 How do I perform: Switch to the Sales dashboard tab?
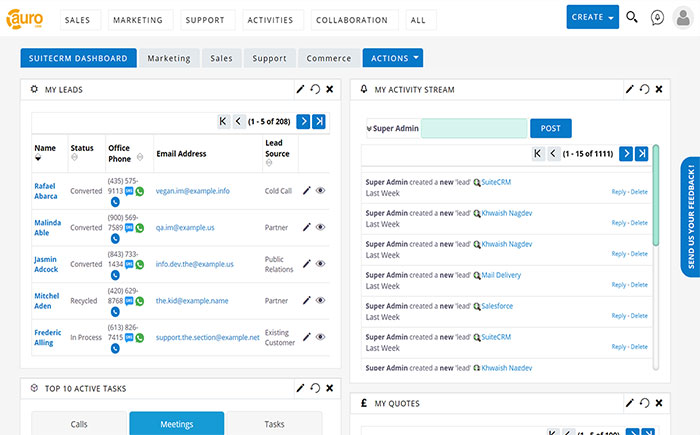coord(221,58)
